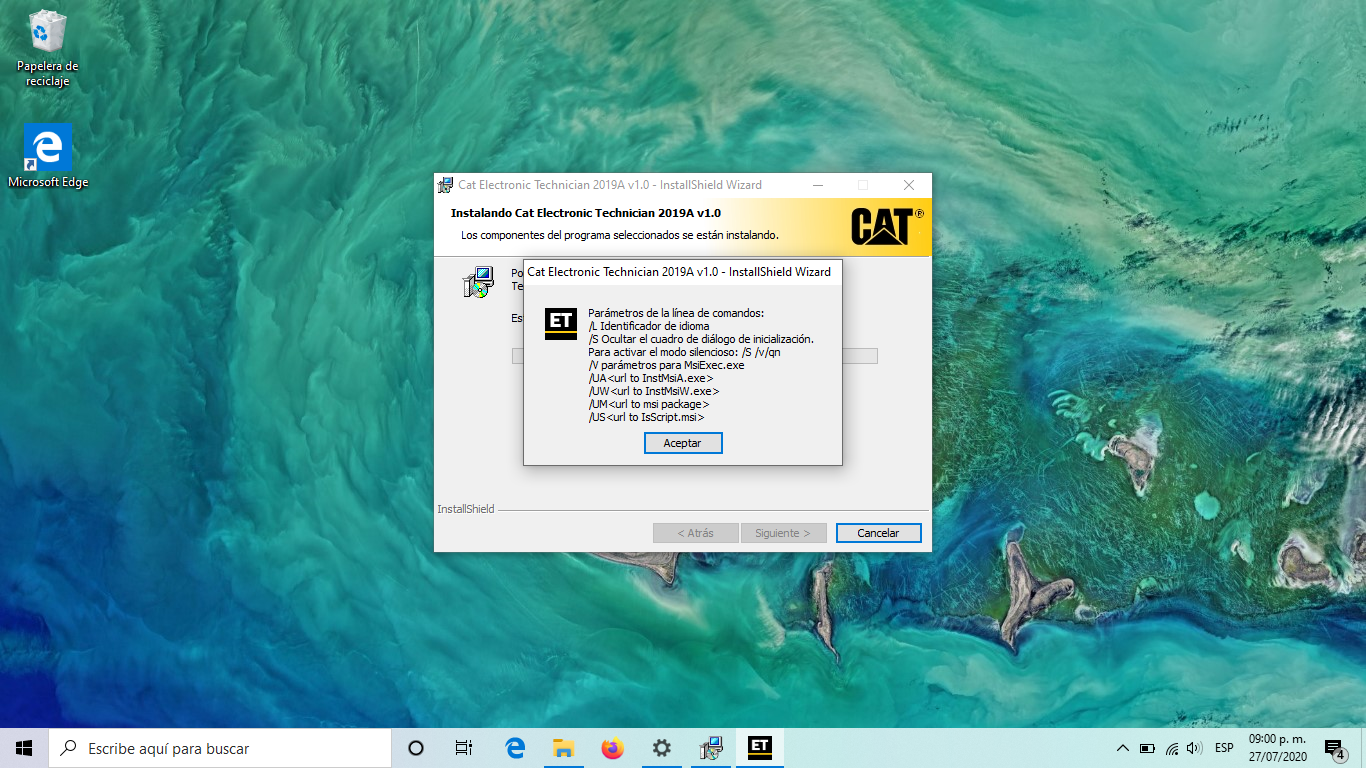Image resolution: width=1366 pixels, height=768 pixels.
Task: Open File Explorer from the taskbar
Action: pos(564,748)
